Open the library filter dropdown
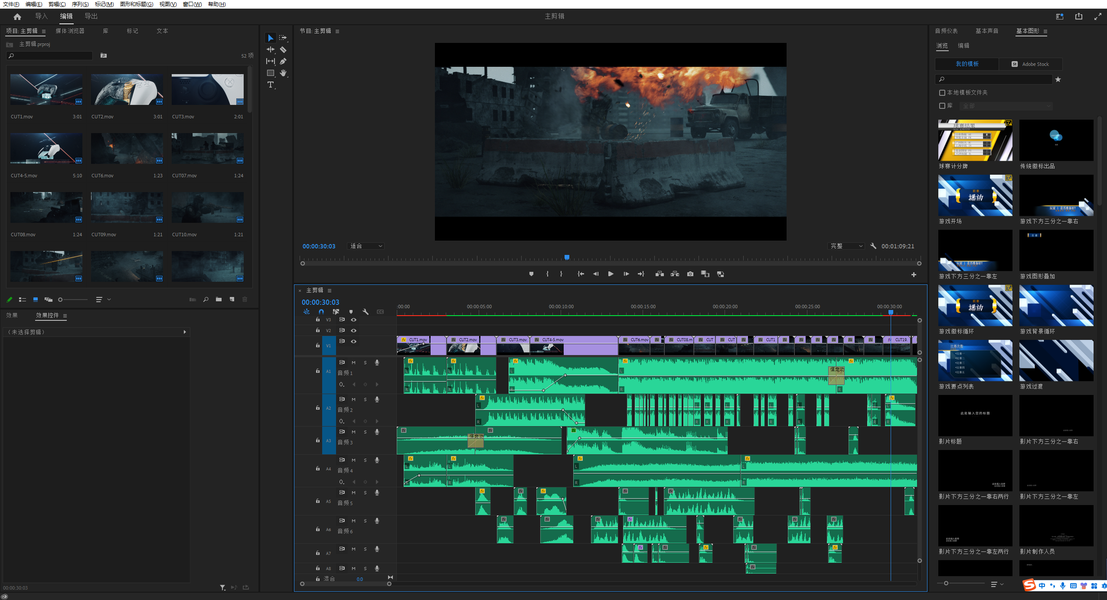Viewport: 1107px width, 600px height. [x=1006, y=106]
